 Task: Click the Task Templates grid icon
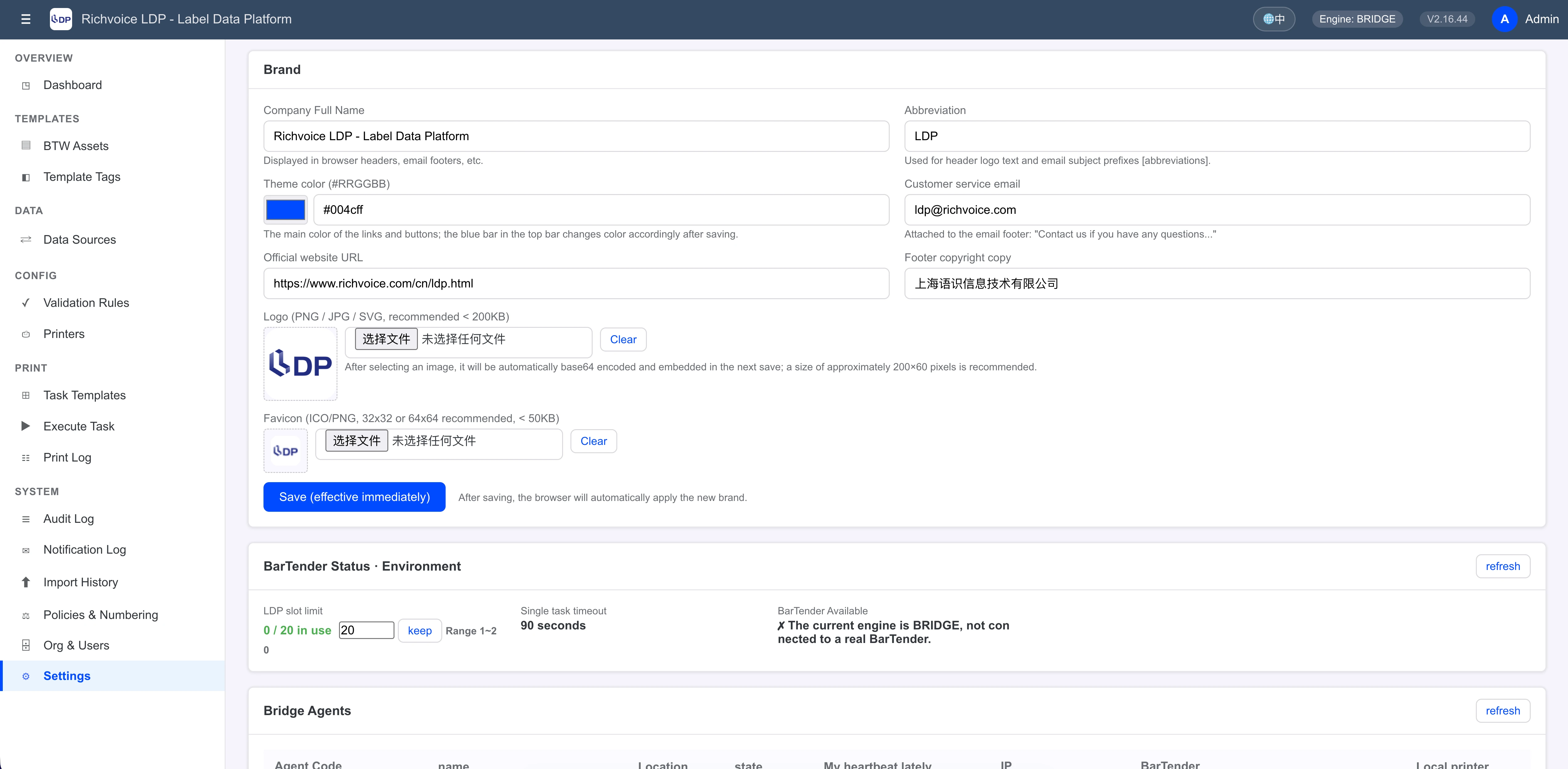pos(26,396)
